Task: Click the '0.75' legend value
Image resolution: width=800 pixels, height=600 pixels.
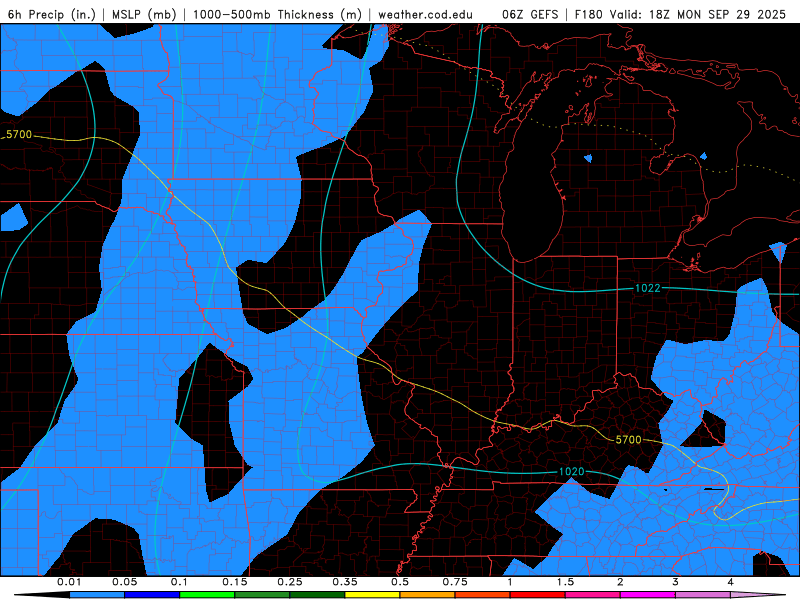Action: click(x=455, y=582)
